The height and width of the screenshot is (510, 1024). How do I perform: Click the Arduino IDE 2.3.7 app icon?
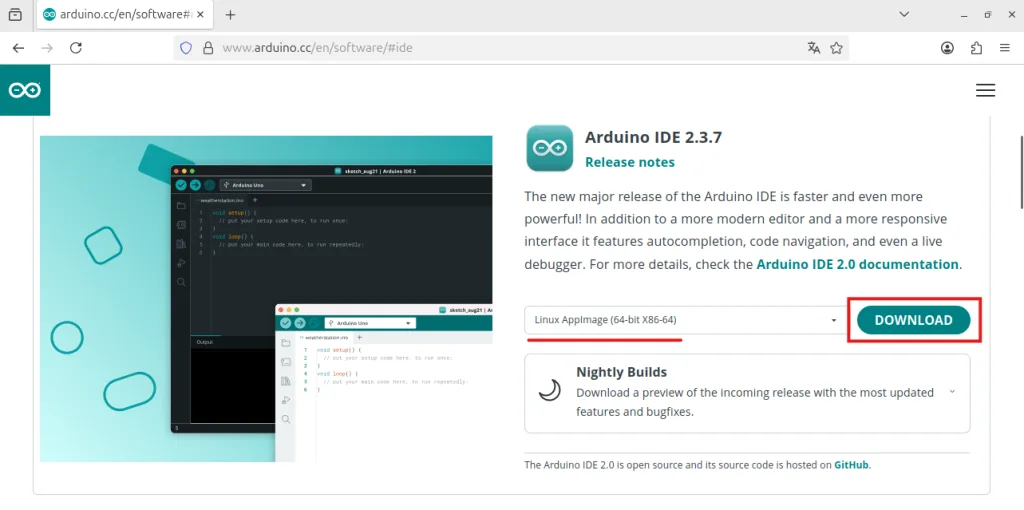click(x=549, y=149)
